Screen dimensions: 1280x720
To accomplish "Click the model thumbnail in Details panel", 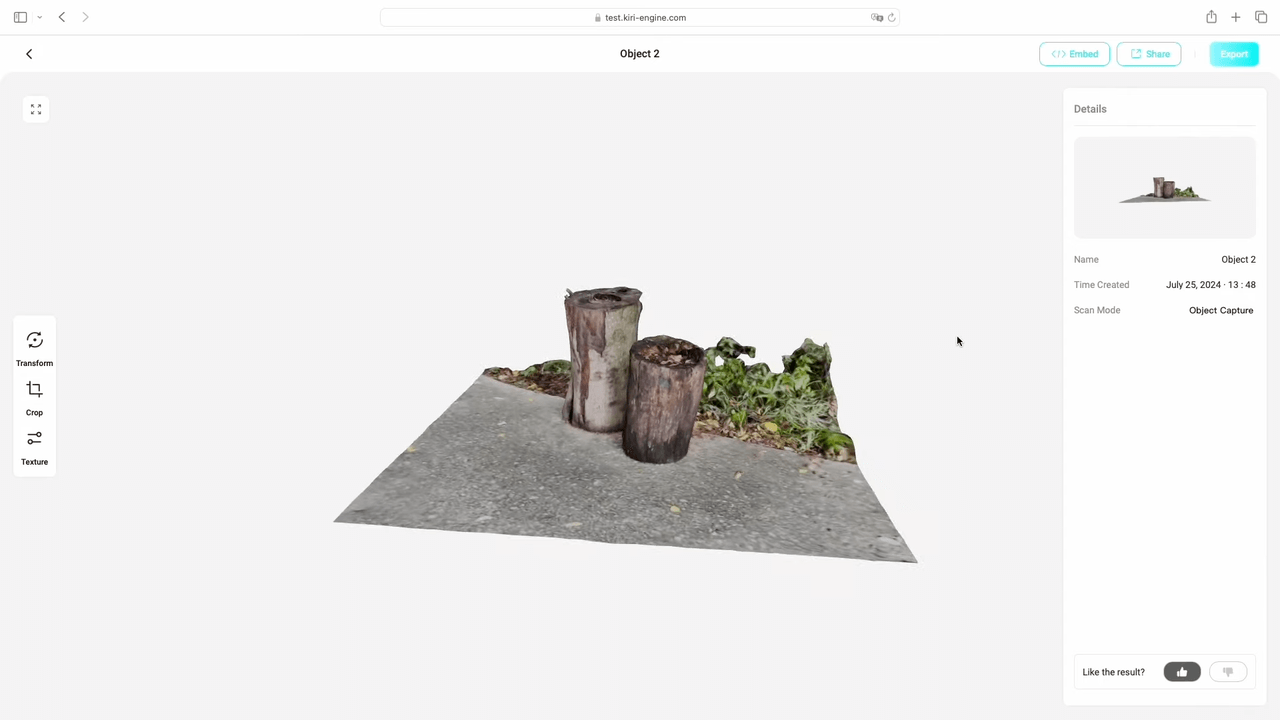I will click(x=1164, y=188).
